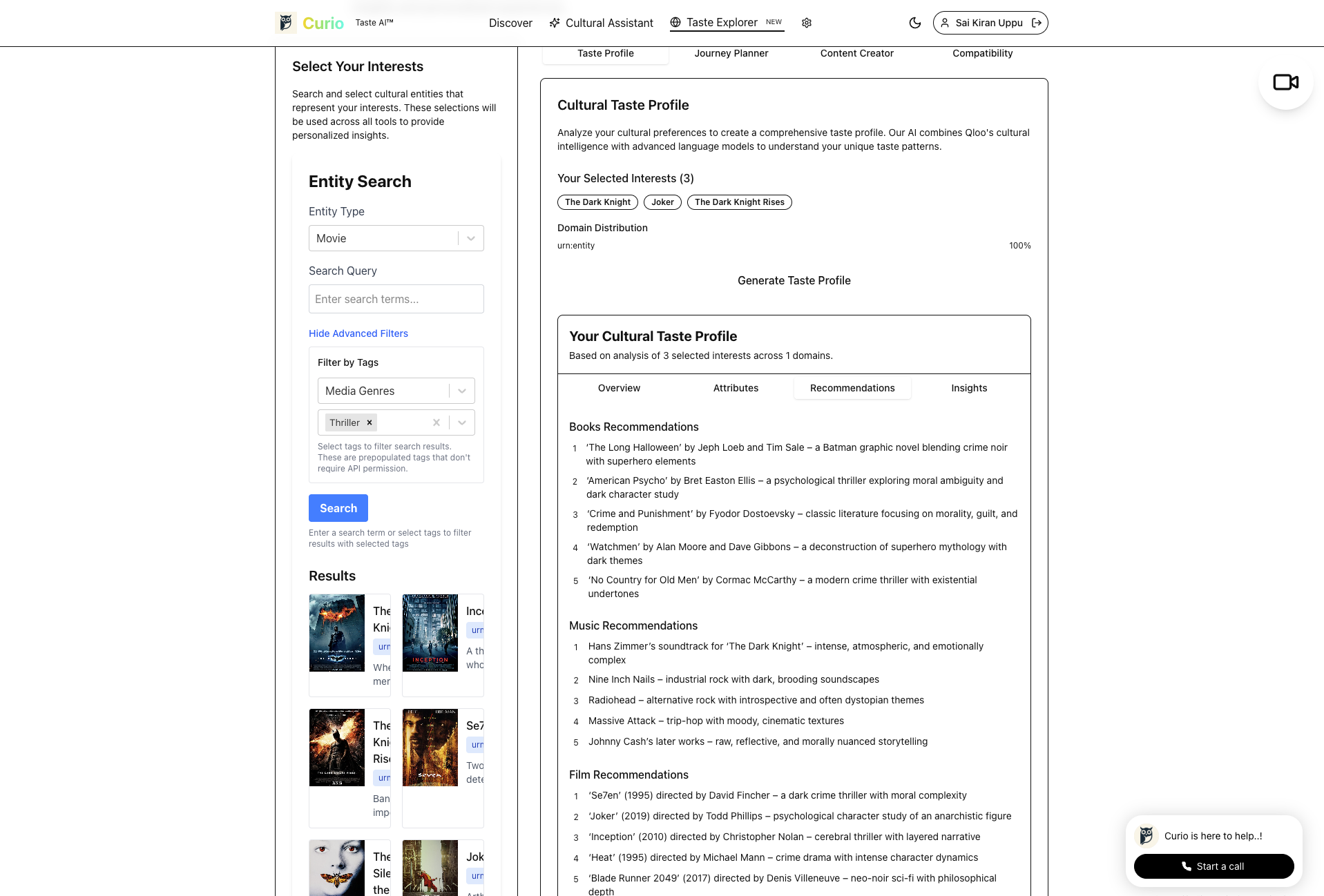This screenshot has height=896, width=1324.
Task: Click the logout arrow icon
Action: (1037, 23)
